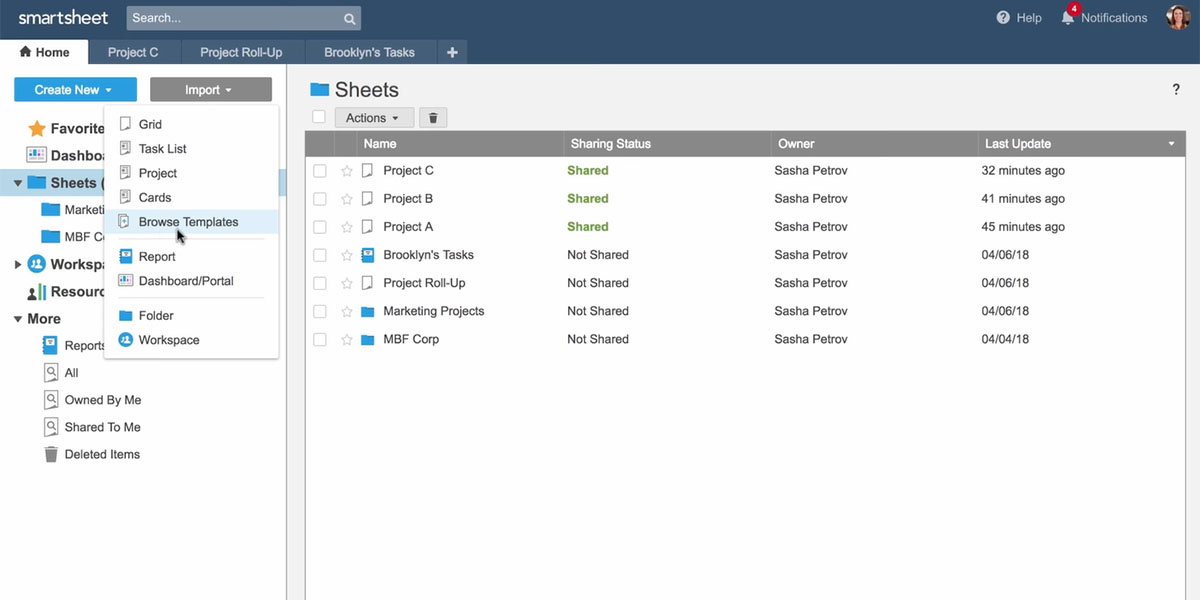The height and width of the screenshot is (600, 1200).
Task: Click the Help question mark icon
Action: (1003, 18)
